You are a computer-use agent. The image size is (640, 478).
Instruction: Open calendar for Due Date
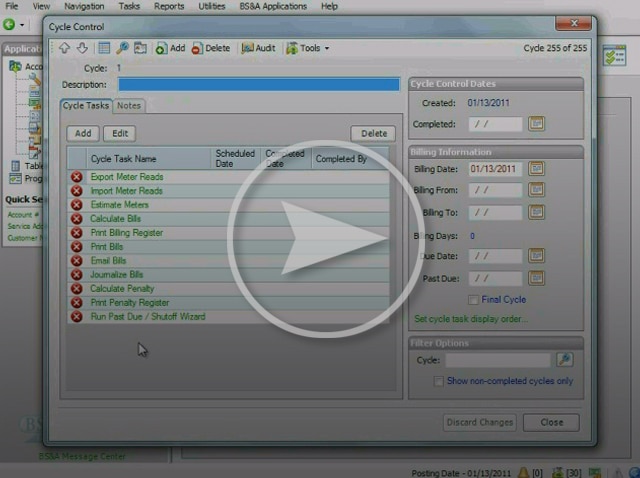(x=536, y=256)
